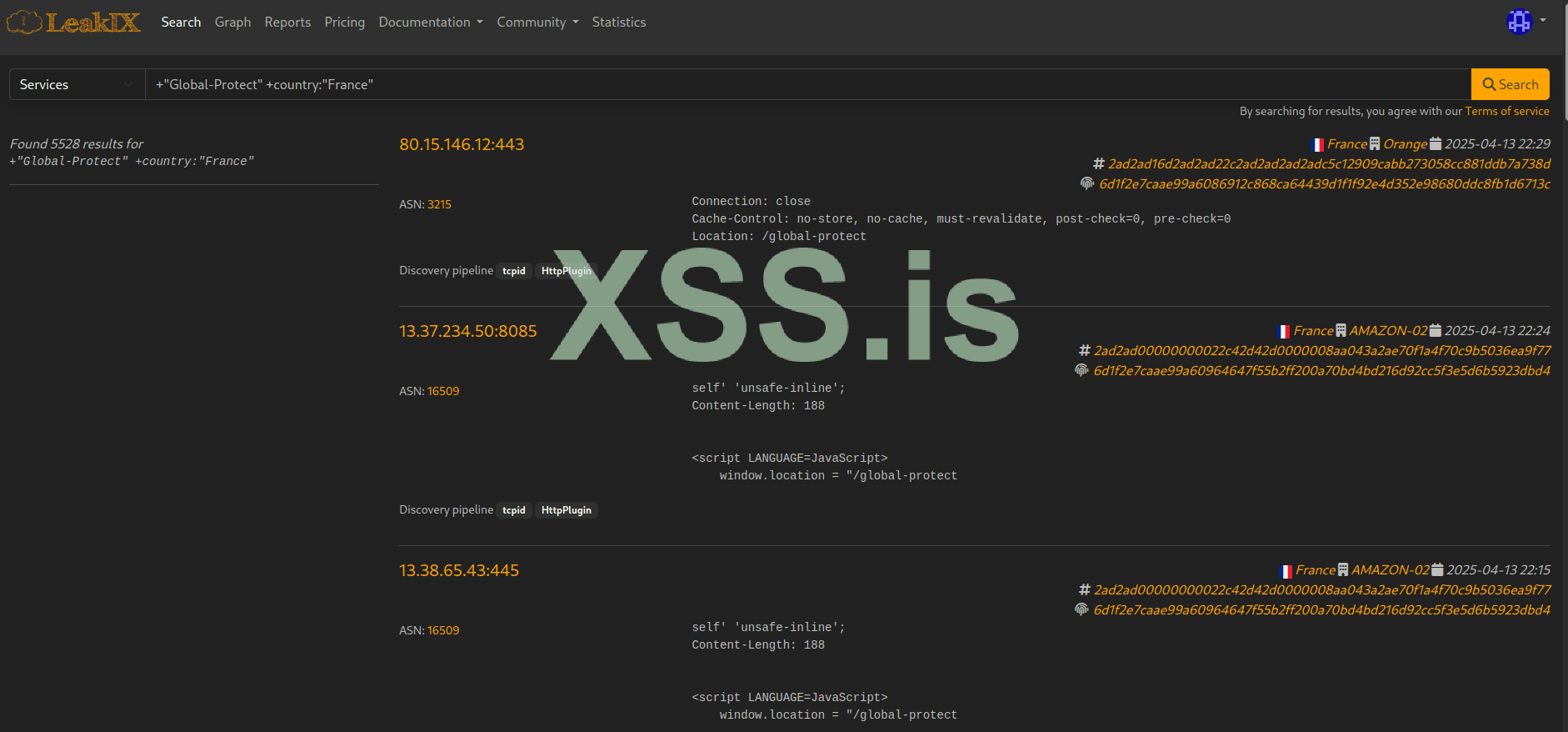Click the building icon next to Orange
This screenshot has height=732, width=1568.
point(1375,143)
